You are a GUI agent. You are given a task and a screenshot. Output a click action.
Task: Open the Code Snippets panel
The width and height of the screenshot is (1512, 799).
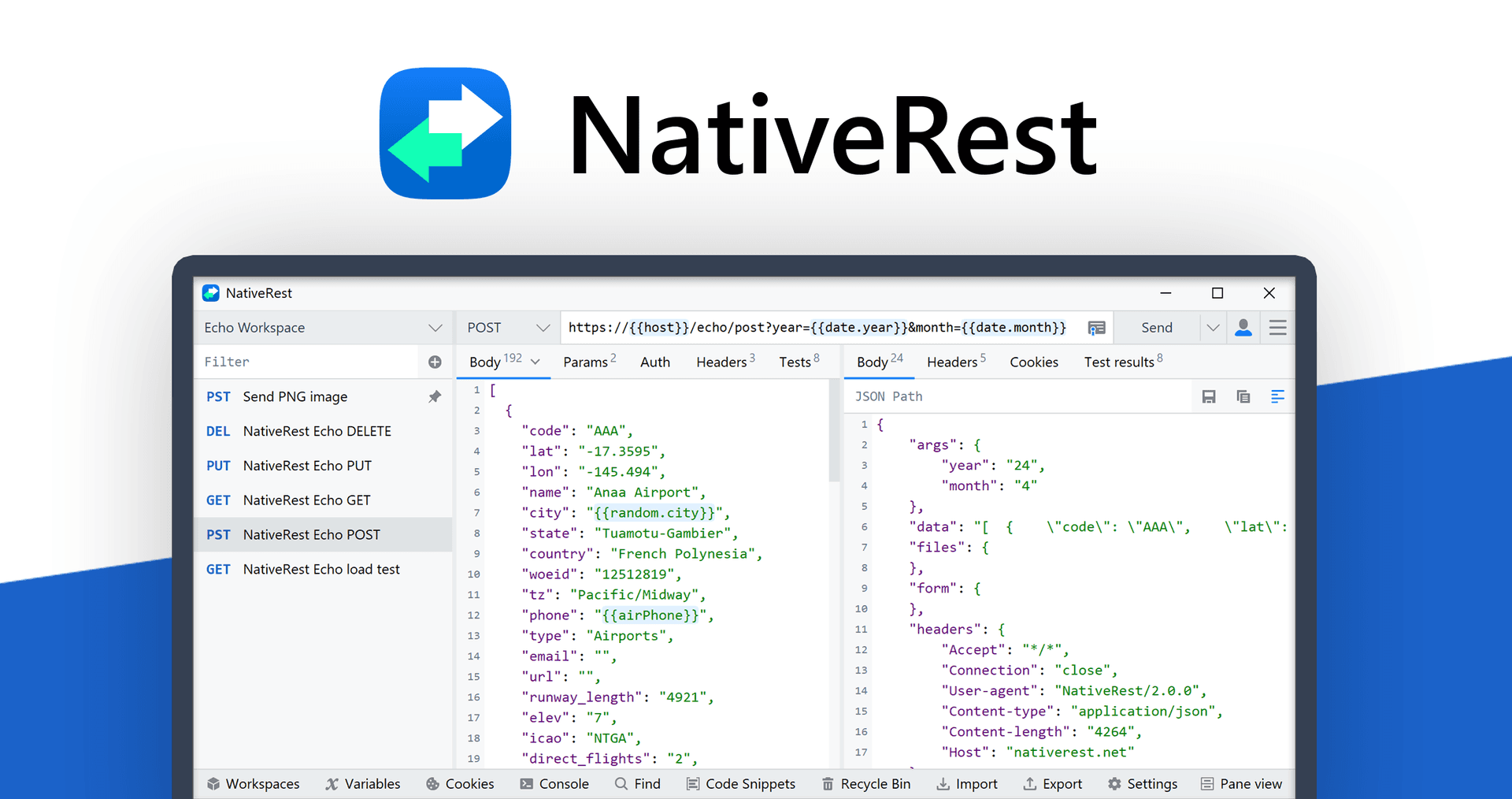coord(741,783)
